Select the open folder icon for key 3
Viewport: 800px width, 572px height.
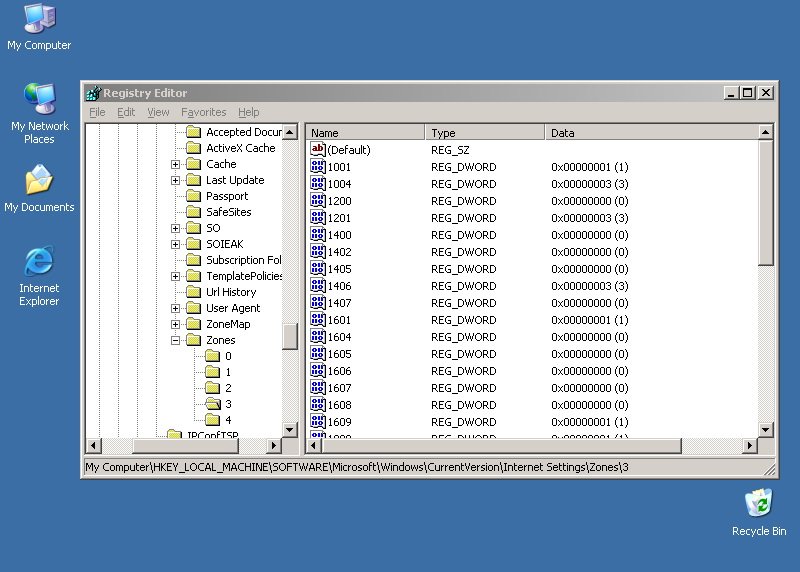point(213,404)
